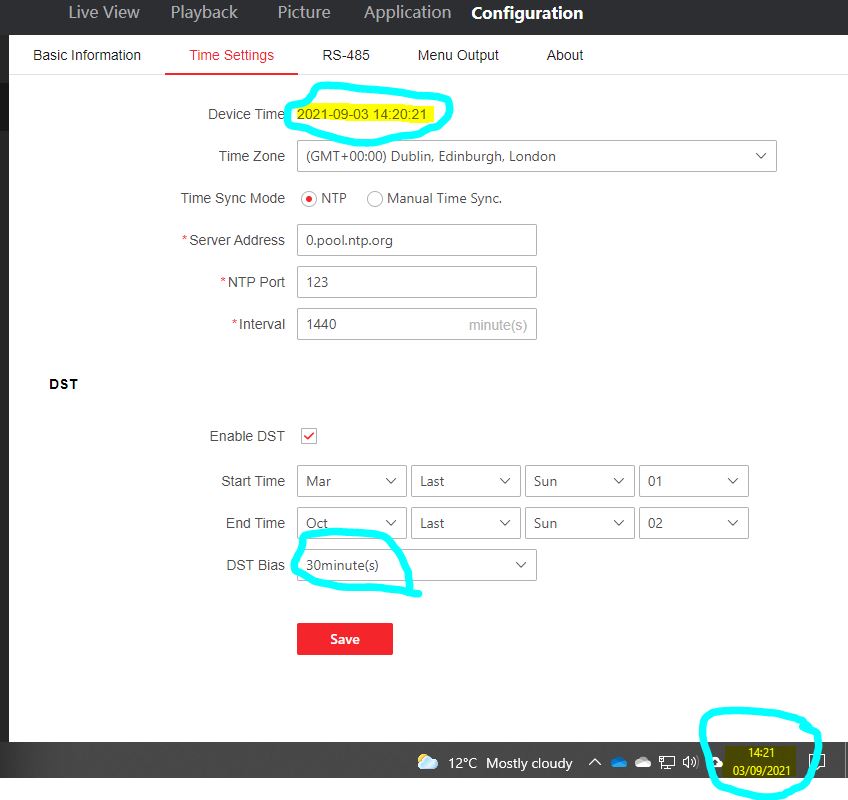Click the Save button
The height and width of the screenshot is (800, 848).
[344, 639]
